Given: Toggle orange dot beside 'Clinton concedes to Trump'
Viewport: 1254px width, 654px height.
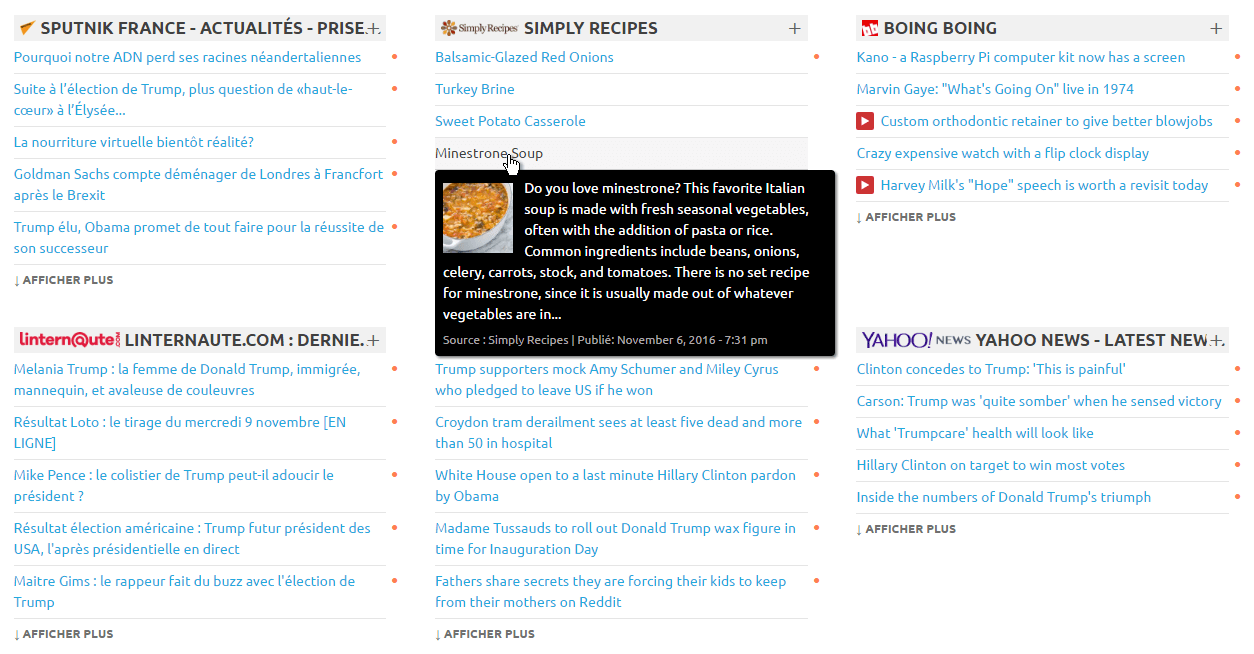Looking at the screenshot, I should click(x=1238, y=369).
